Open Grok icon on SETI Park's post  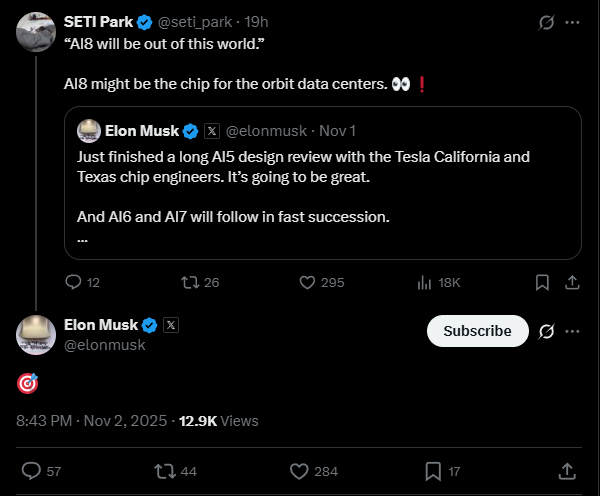click(x=546, y=22)
